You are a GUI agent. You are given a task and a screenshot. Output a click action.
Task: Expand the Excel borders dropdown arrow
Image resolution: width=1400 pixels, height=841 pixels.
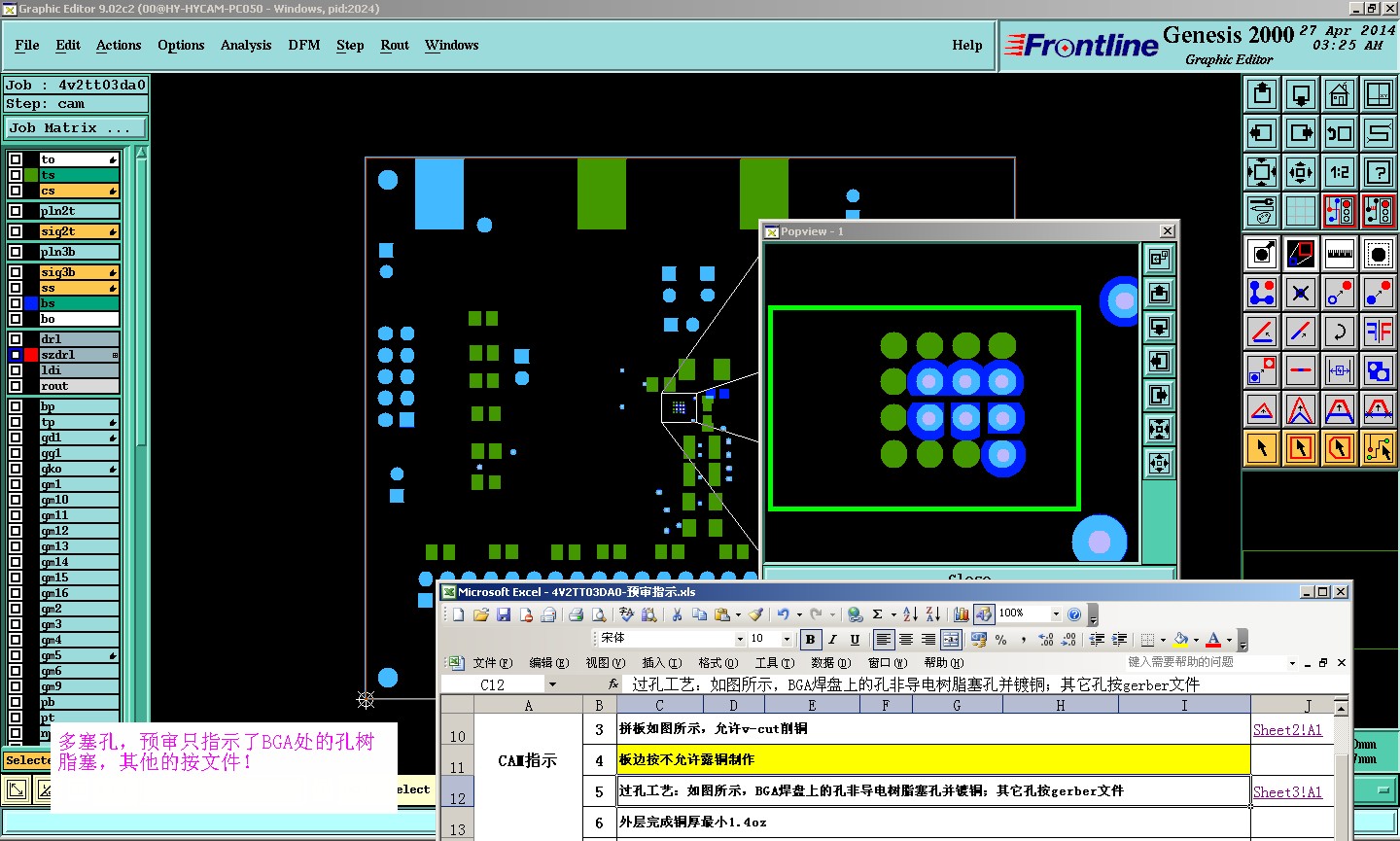pos(1163,640)
